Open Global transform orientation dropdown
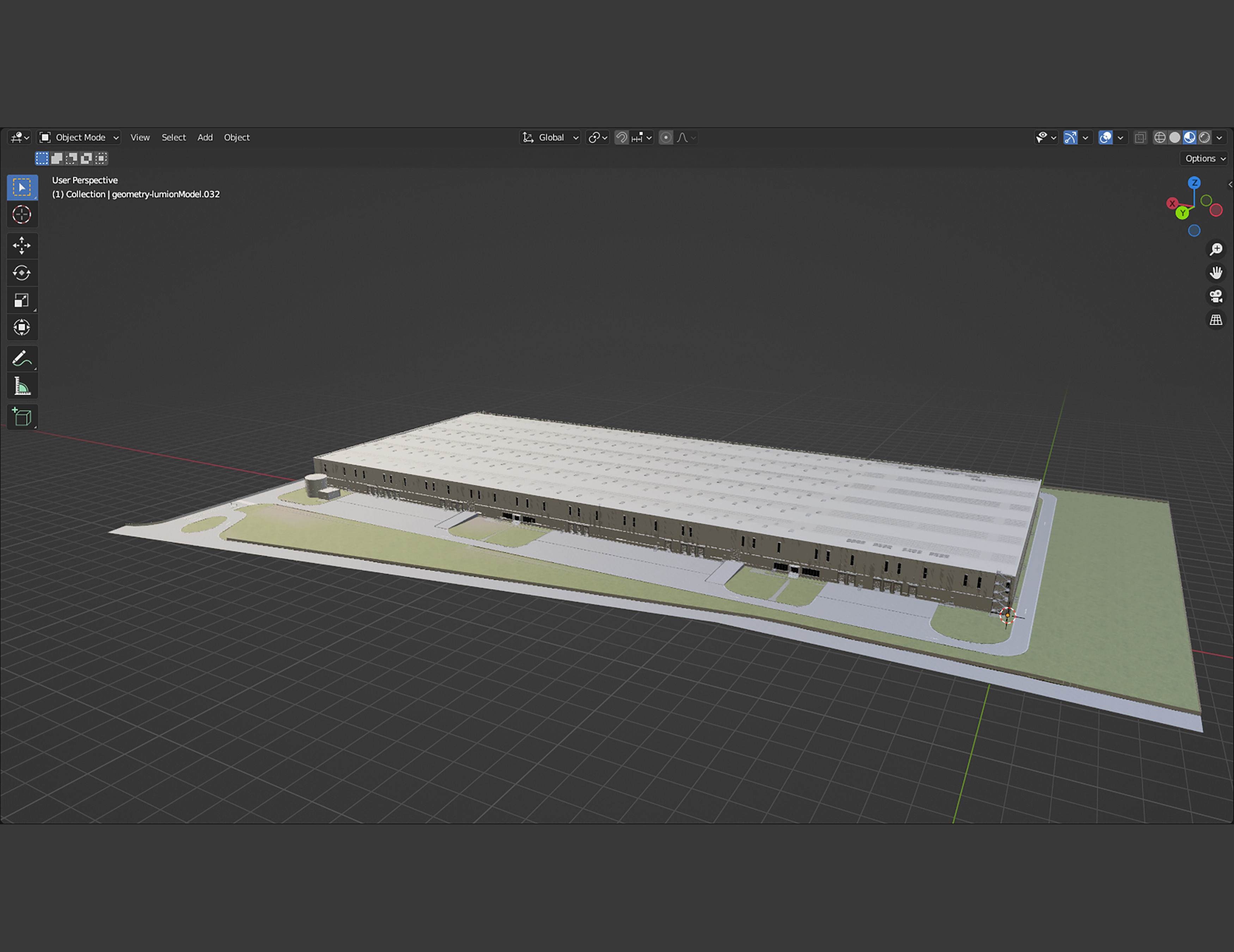1234x952 pixels. [550, 137]
